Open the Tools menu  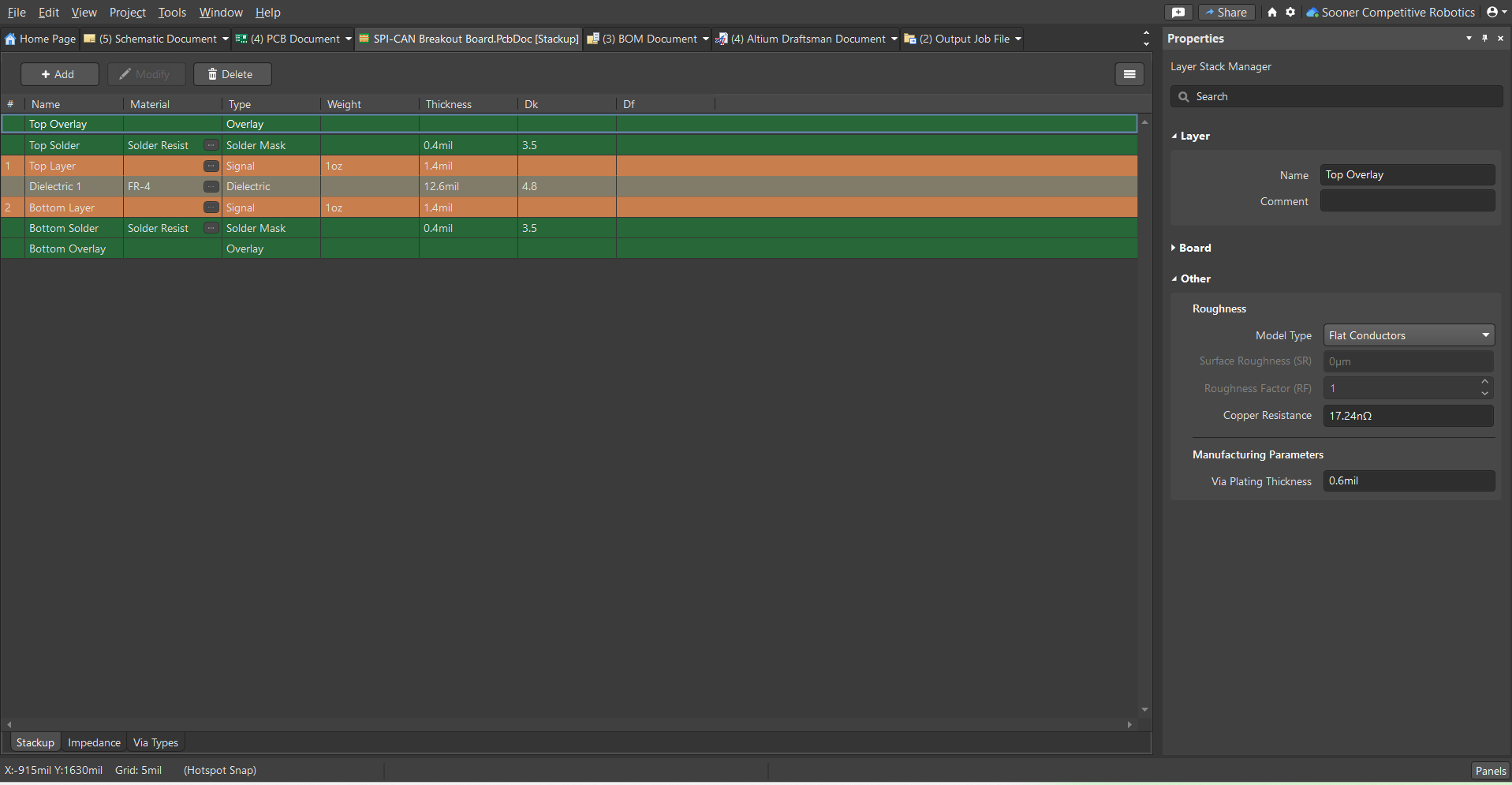[172, 13]
